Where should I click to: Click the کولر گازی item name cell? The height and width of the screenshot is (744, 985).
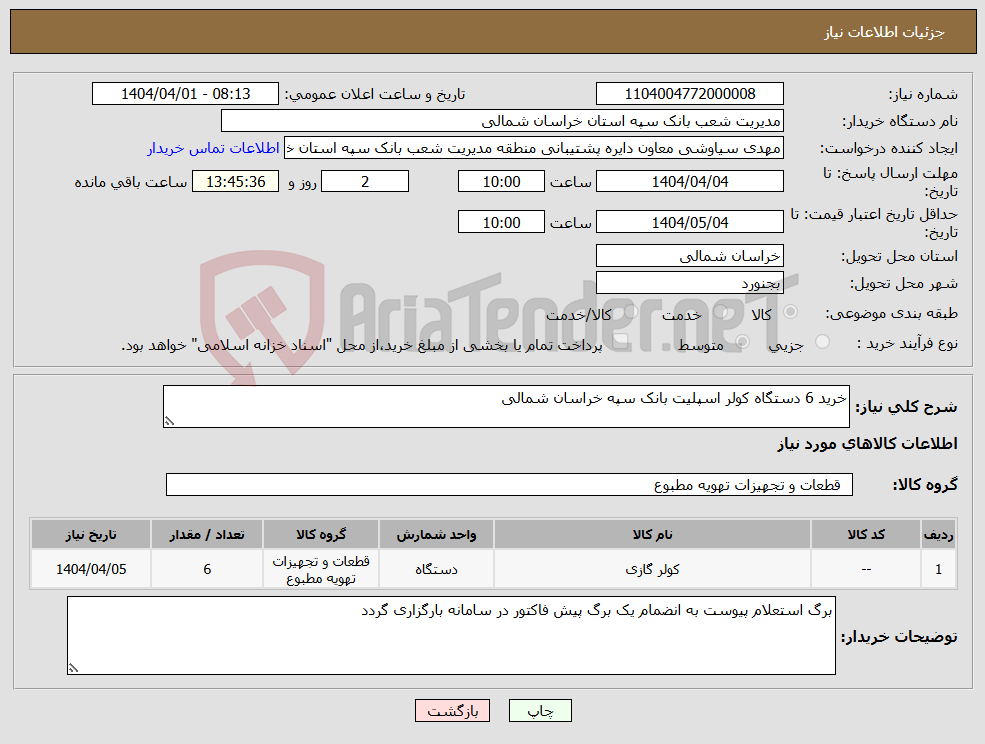[652, 569]
